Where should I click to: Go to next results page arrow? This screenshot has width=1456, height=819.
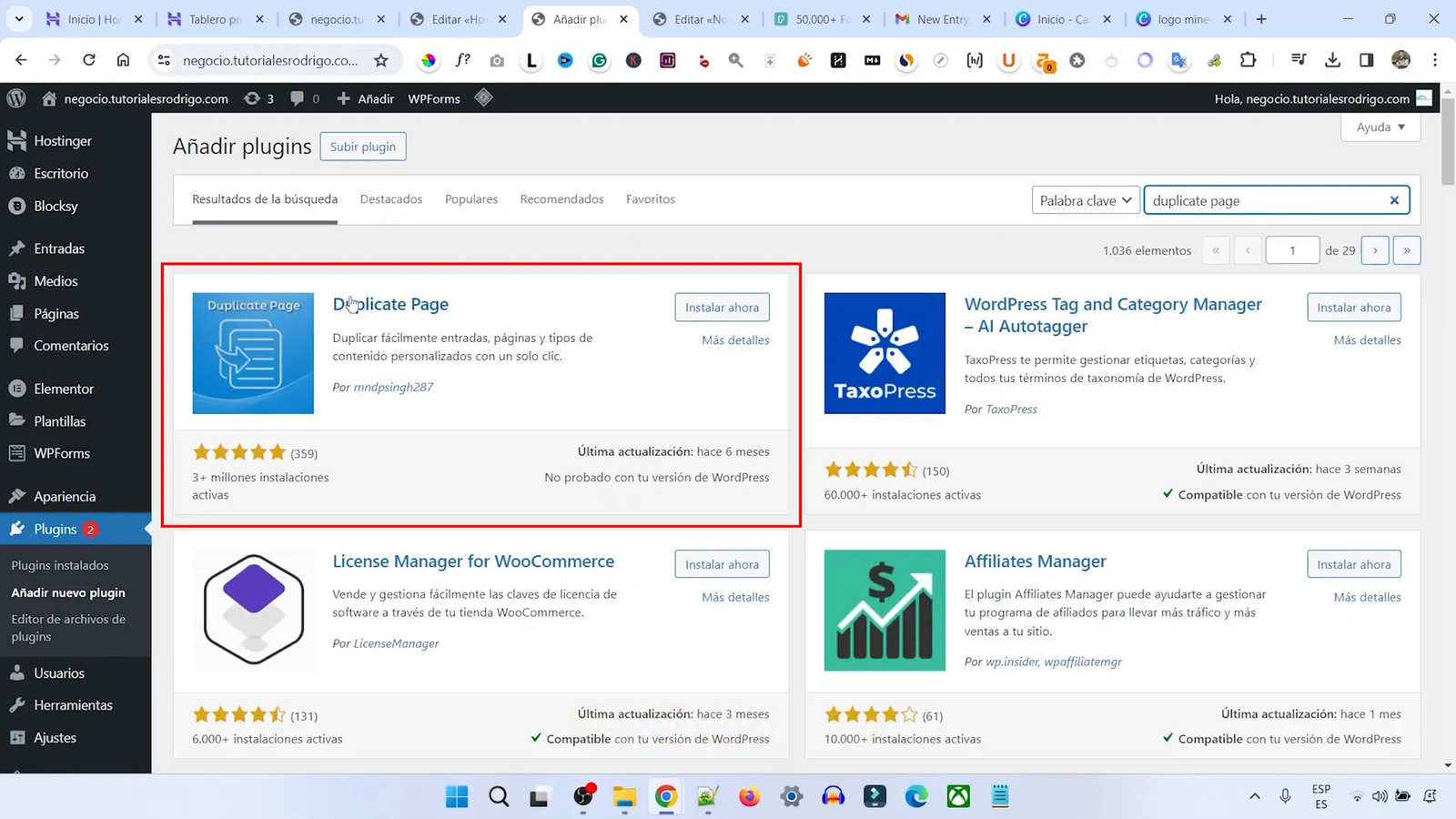tap(1374, 250)
